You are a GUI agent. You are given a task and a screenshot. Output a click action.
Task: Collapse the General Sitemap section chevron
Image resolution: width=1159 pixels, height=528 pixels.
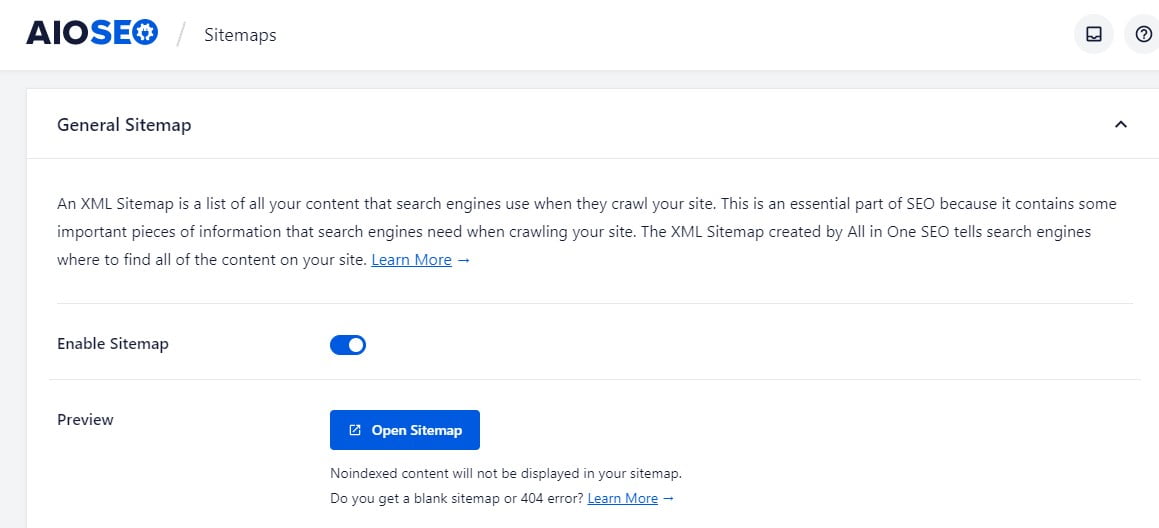(1121, 124)
